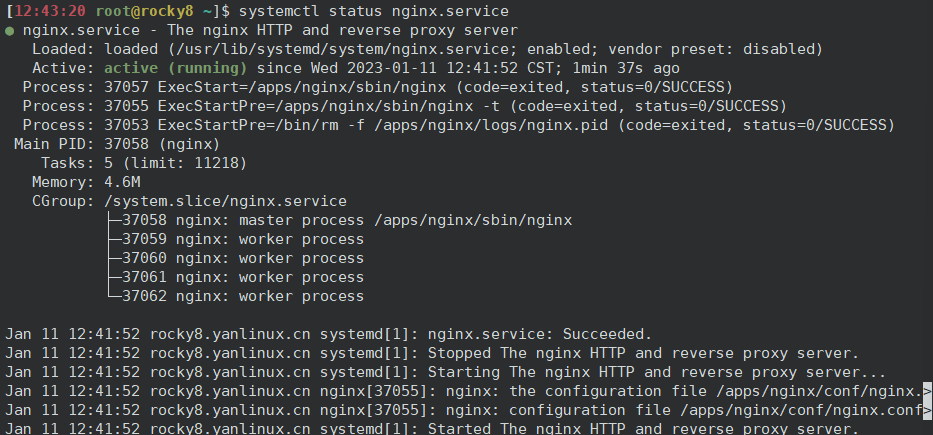Image resolution: width=933 pixels, height=435 pixels.
Task: Select worker process 37059 in the CGroup tree
Action: [x=243, y=239]
